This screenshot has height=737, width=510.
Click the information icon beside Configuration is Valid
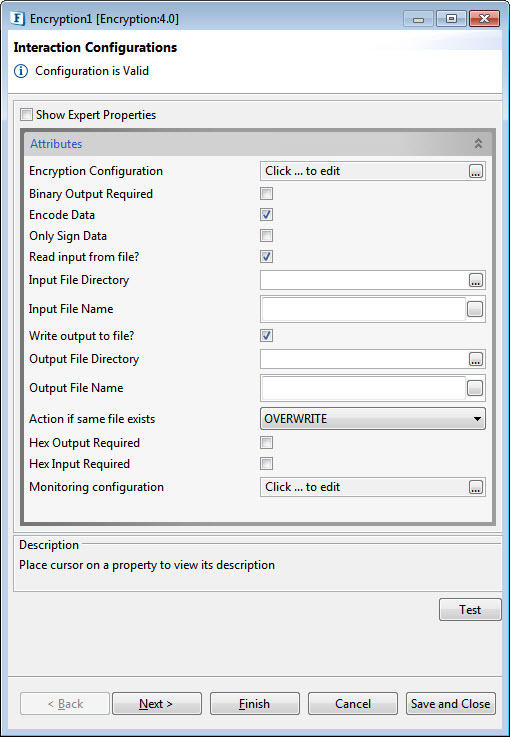click(21, 71)
